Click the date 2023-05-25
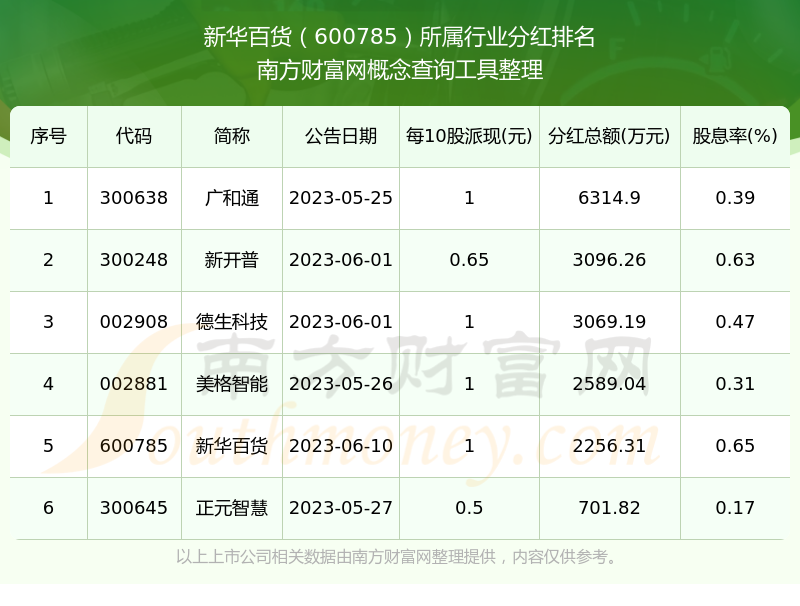Image resolution: width=800 pixels, height=606 pixels. pos(341,198)
